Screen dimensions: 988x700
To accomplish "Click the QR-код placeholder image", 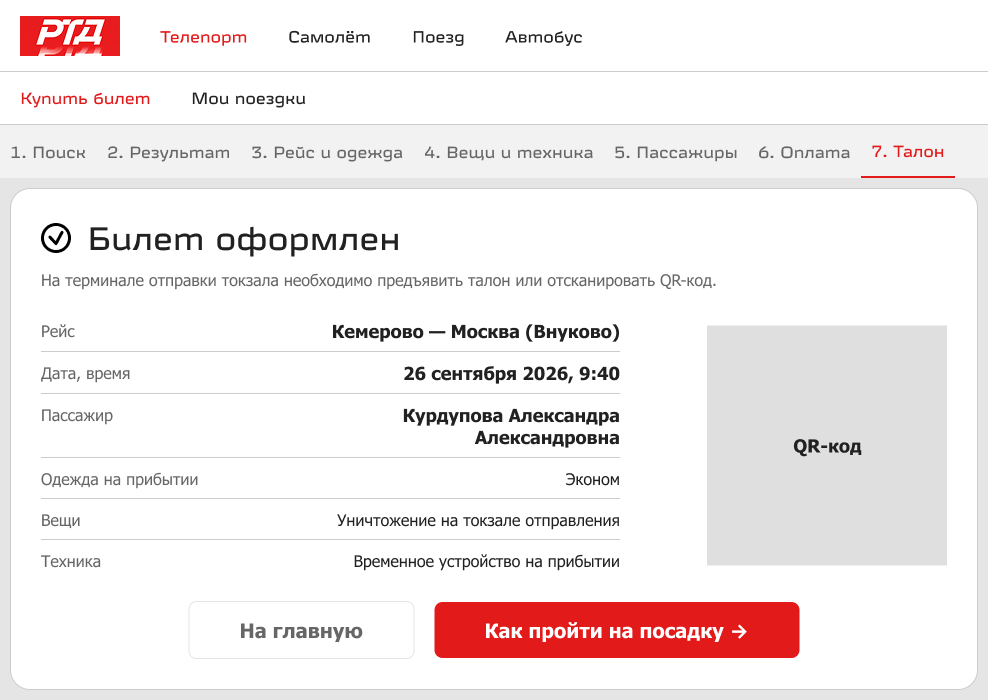I will (827, 445).
